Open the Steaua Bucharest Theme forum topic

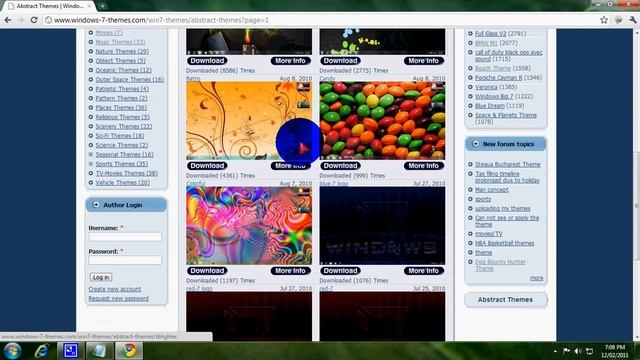tap(507, 164)
